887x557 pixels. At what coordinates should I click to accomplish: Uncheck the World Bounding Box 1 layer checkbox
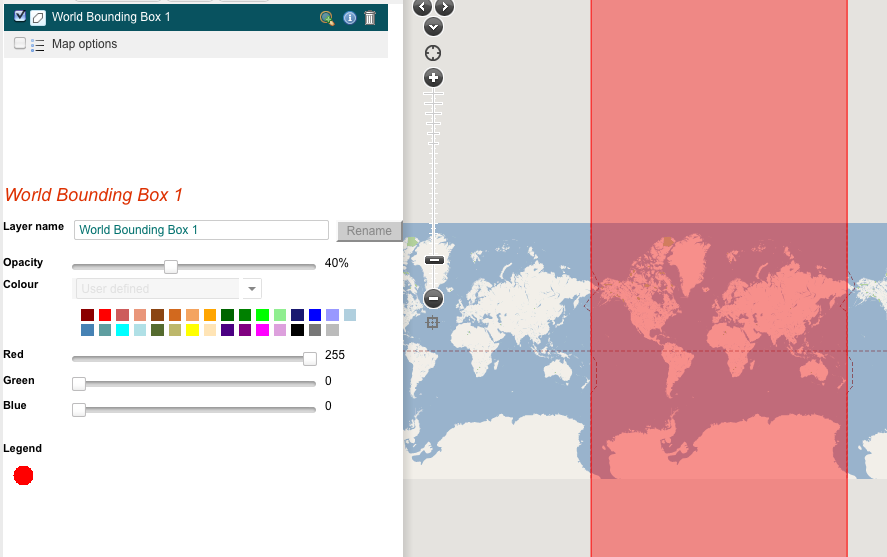click(x=20, y=16)
